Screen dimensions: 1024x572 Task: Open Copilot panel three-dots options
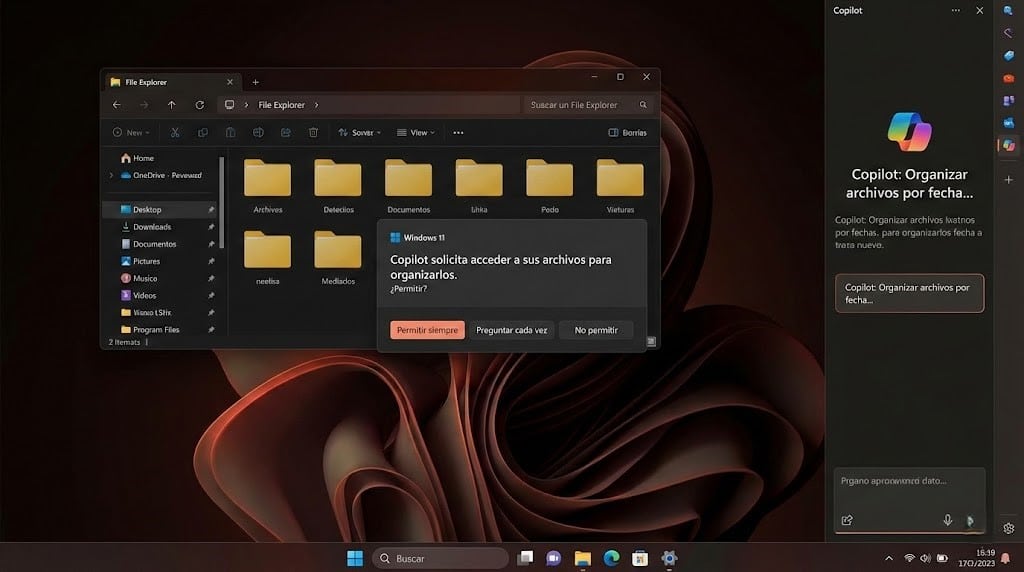[956, 10]
